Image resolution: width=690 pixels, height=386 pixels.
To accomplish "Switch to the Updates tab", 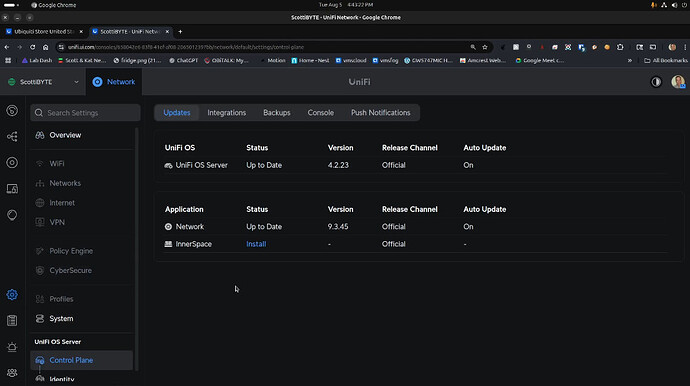I will coord(176,113).
